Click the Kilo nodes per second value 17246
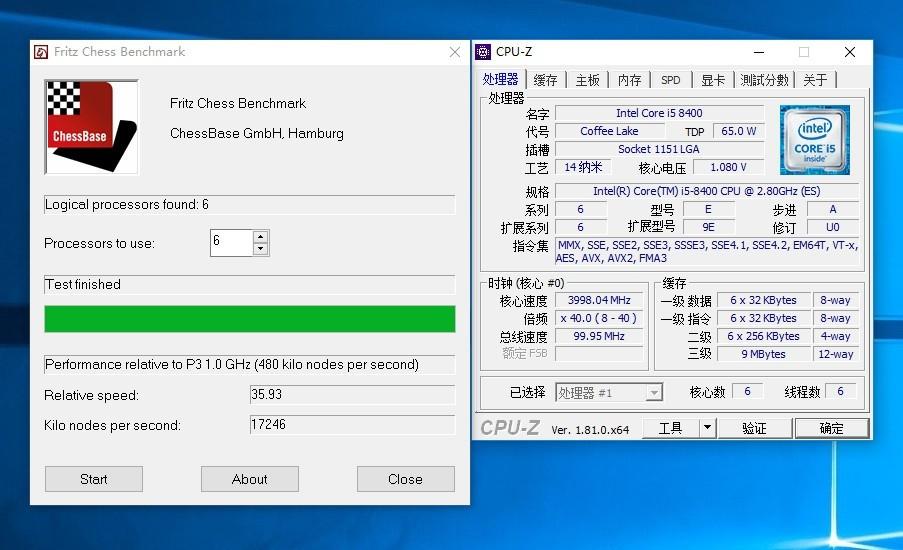This screenshot has height=550, width=903. click(x=352, y=424)
